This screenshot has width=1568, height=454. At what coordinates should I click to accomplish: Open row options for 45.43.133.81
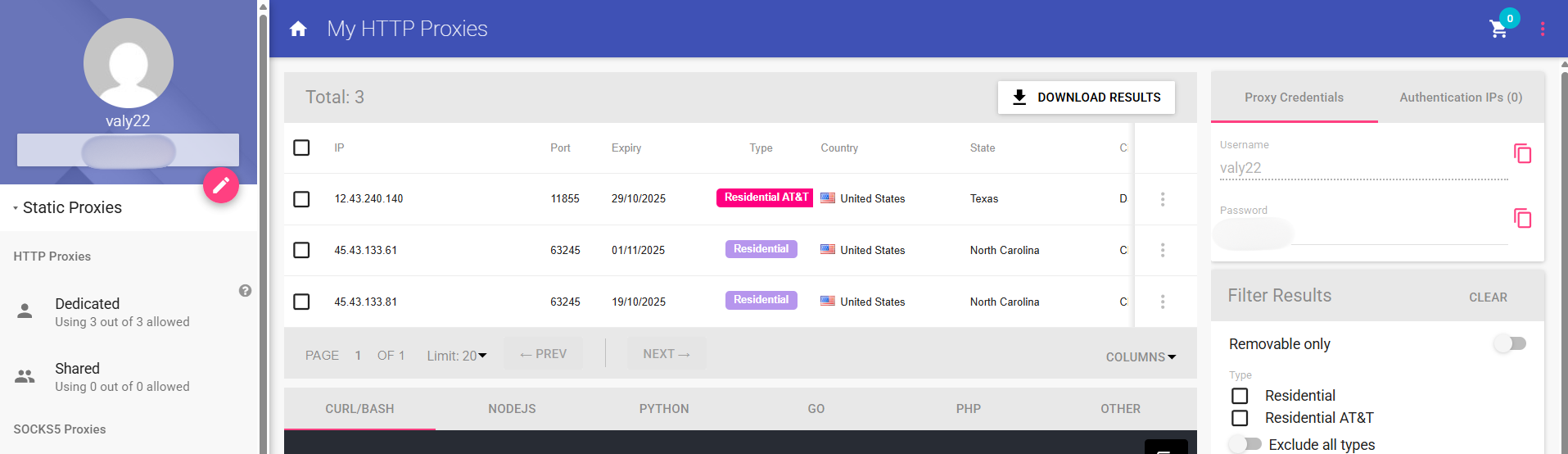coord(1162,302)
